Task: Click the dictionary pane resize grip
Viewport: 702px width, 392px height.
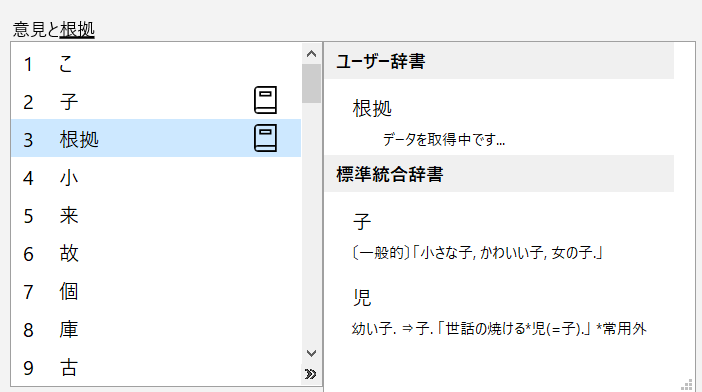Action: point(686,385)
